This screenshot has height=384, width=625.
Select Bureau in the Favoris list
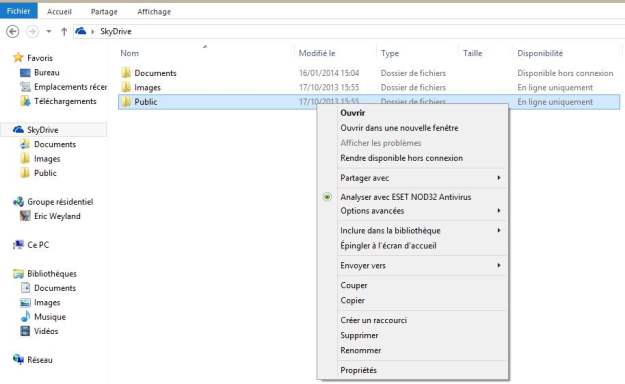point(47,72)
